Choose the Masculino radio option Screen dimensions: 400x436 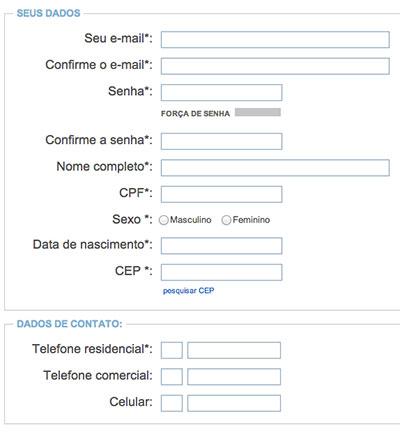[x=164, y=220]
